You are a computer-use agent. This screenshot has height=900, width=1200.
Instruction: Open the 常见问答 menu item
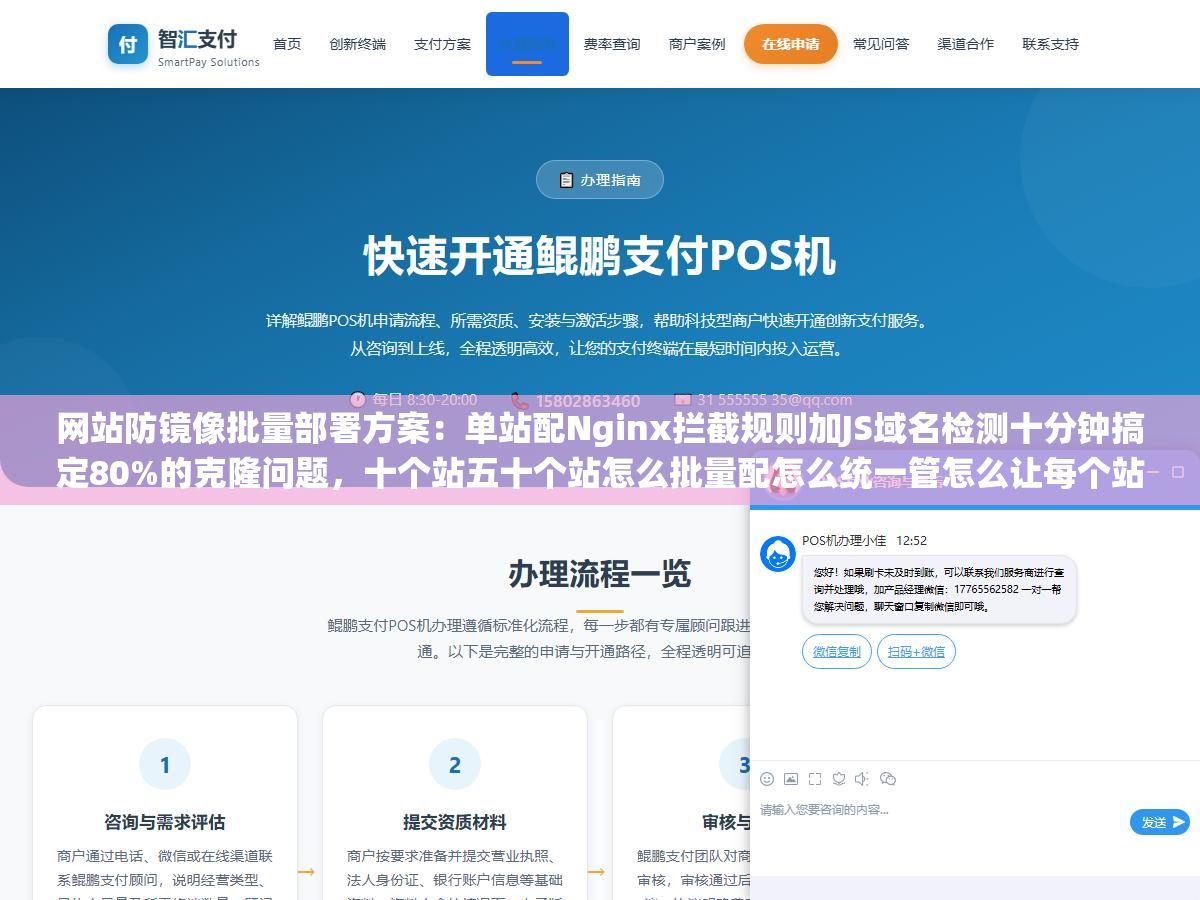[x=881, y=44]
